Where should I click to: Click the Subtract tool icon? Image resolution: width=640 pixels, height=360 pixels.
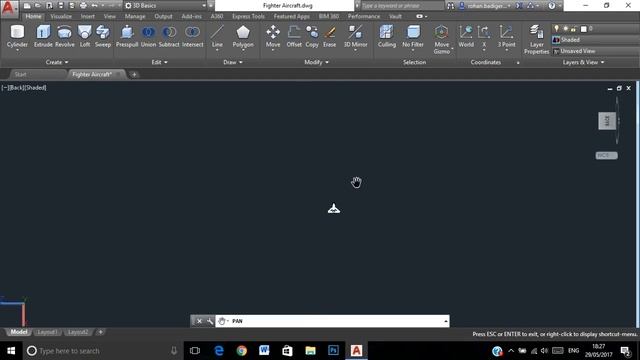169,32
